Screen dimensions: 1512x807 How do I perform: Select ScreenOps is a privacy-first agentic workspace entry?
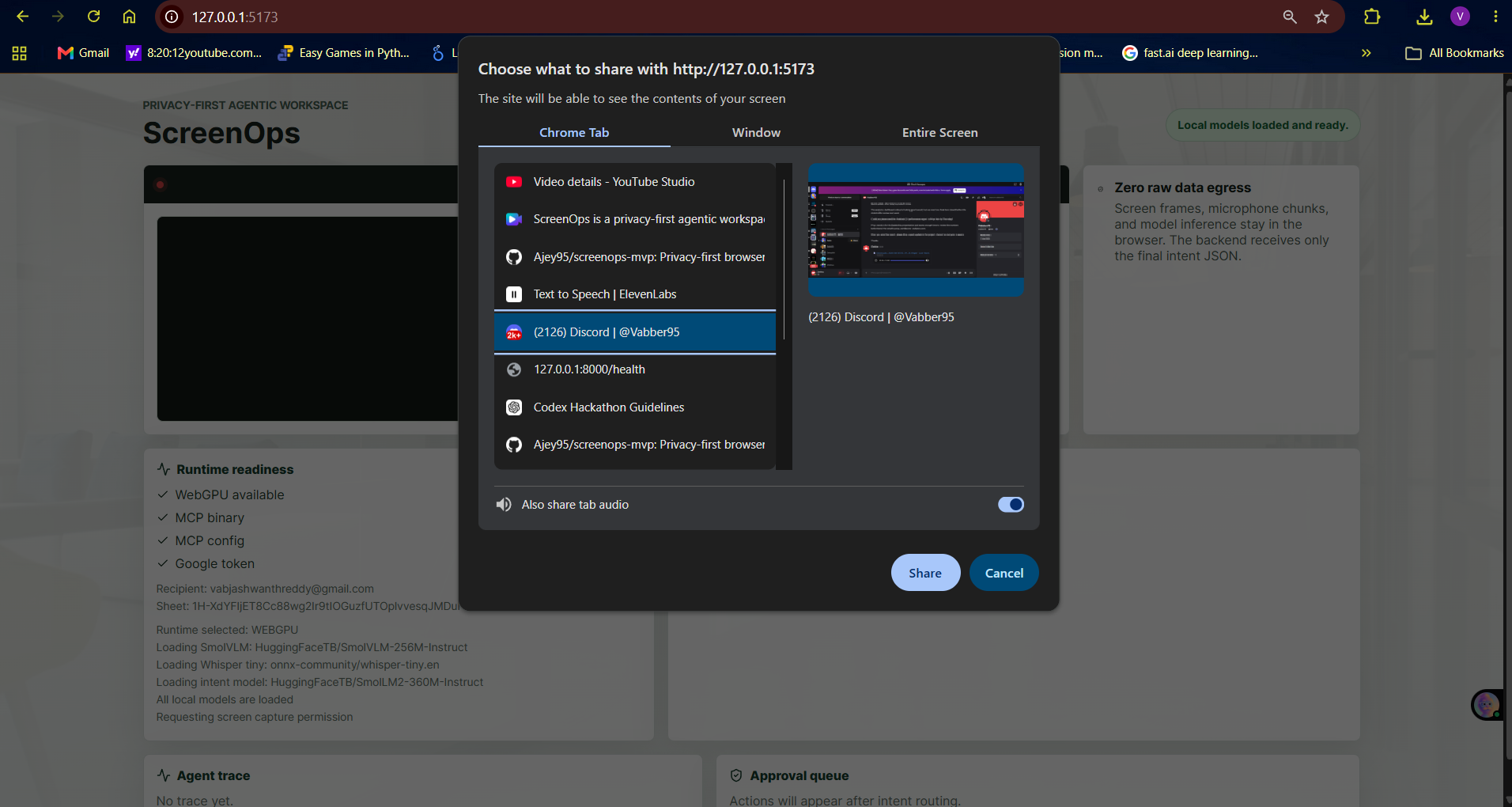[634, 219]
